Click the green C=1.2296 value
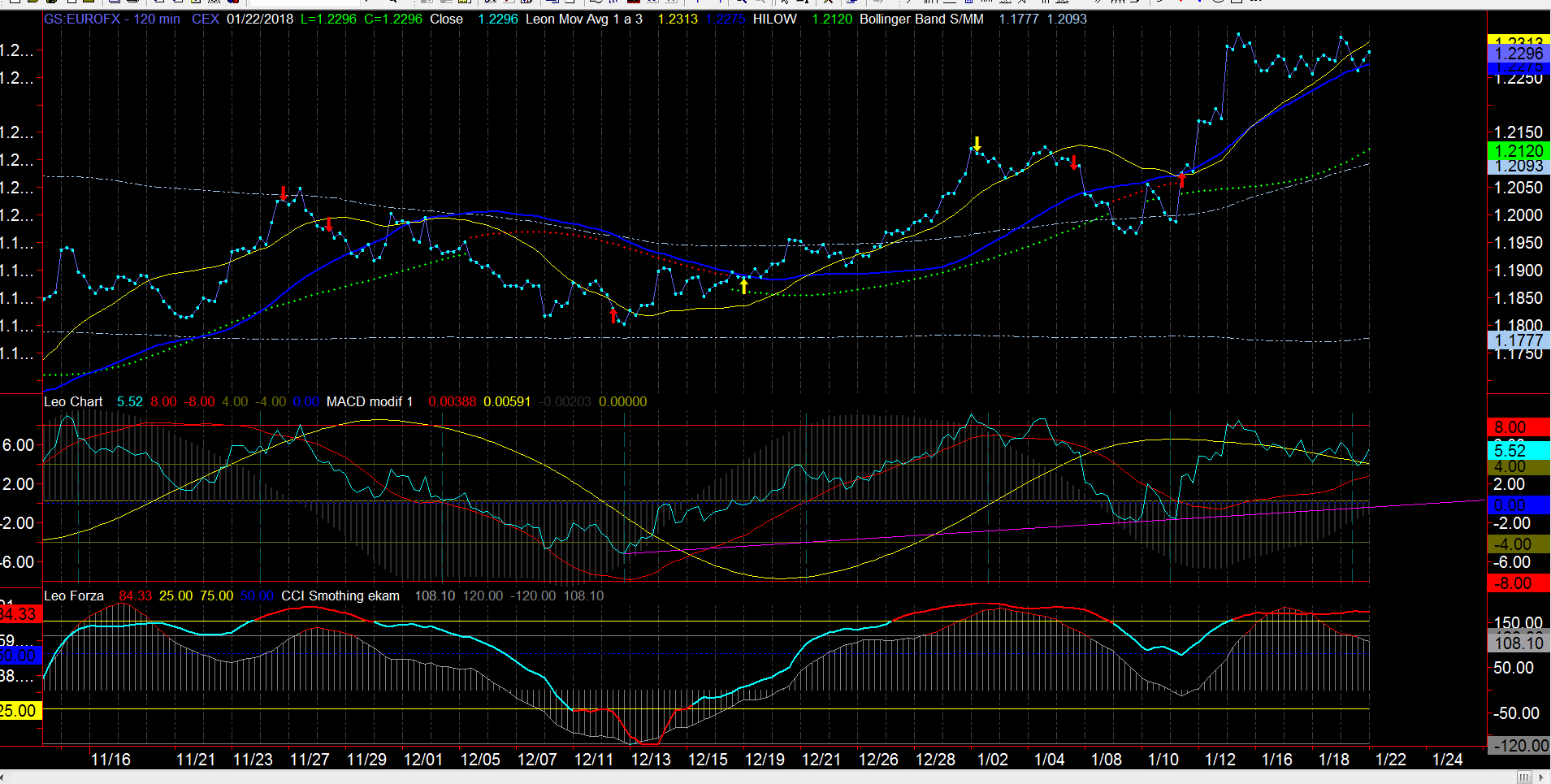Screen dimensions: 1551x784 [393, 19]
